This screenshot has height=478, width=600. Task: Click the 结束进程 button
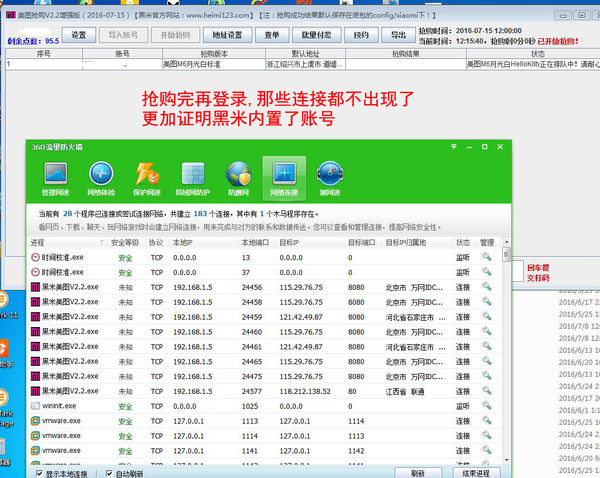point(476,473)
